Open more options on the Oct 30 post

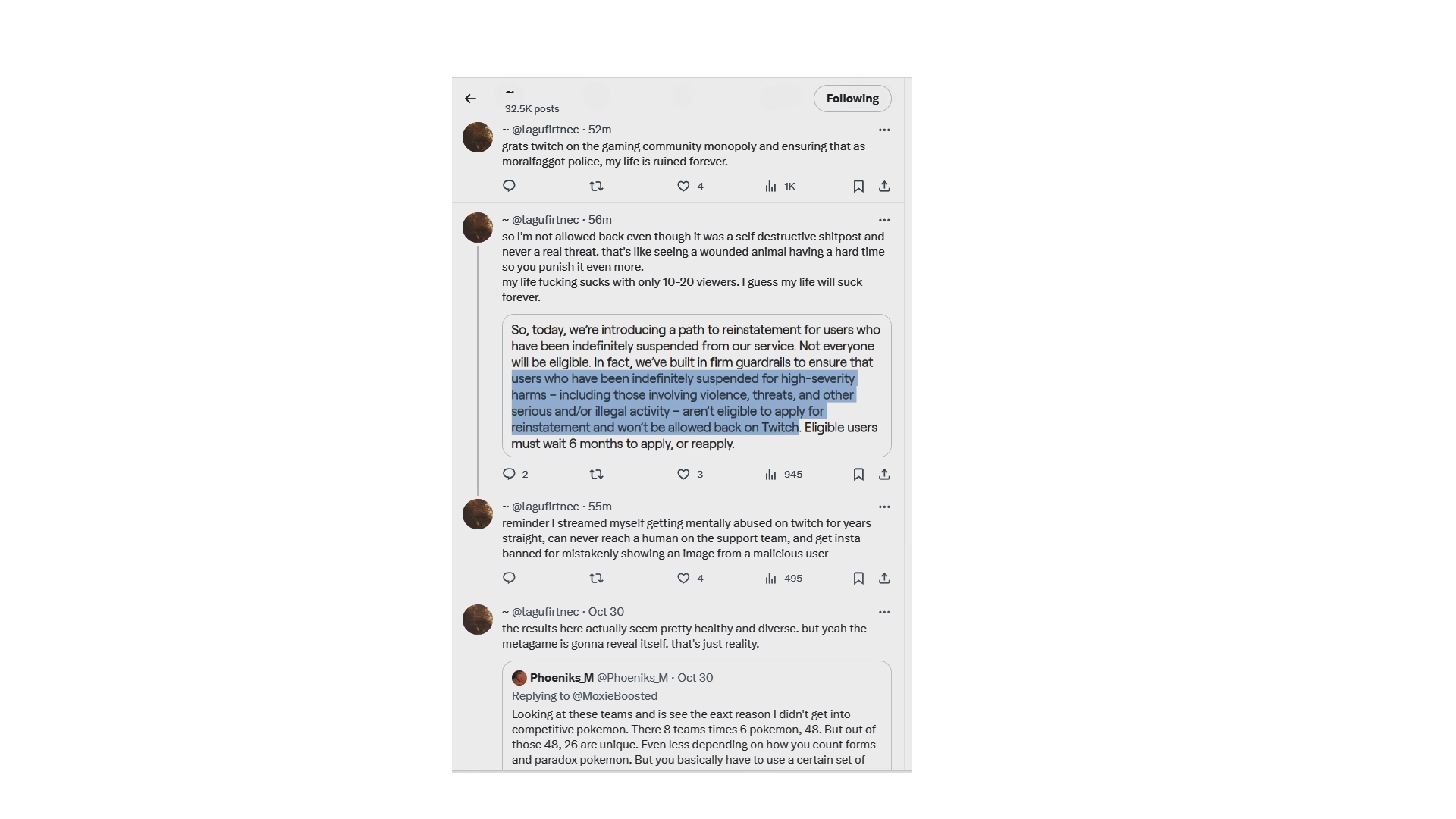[884, 612]
